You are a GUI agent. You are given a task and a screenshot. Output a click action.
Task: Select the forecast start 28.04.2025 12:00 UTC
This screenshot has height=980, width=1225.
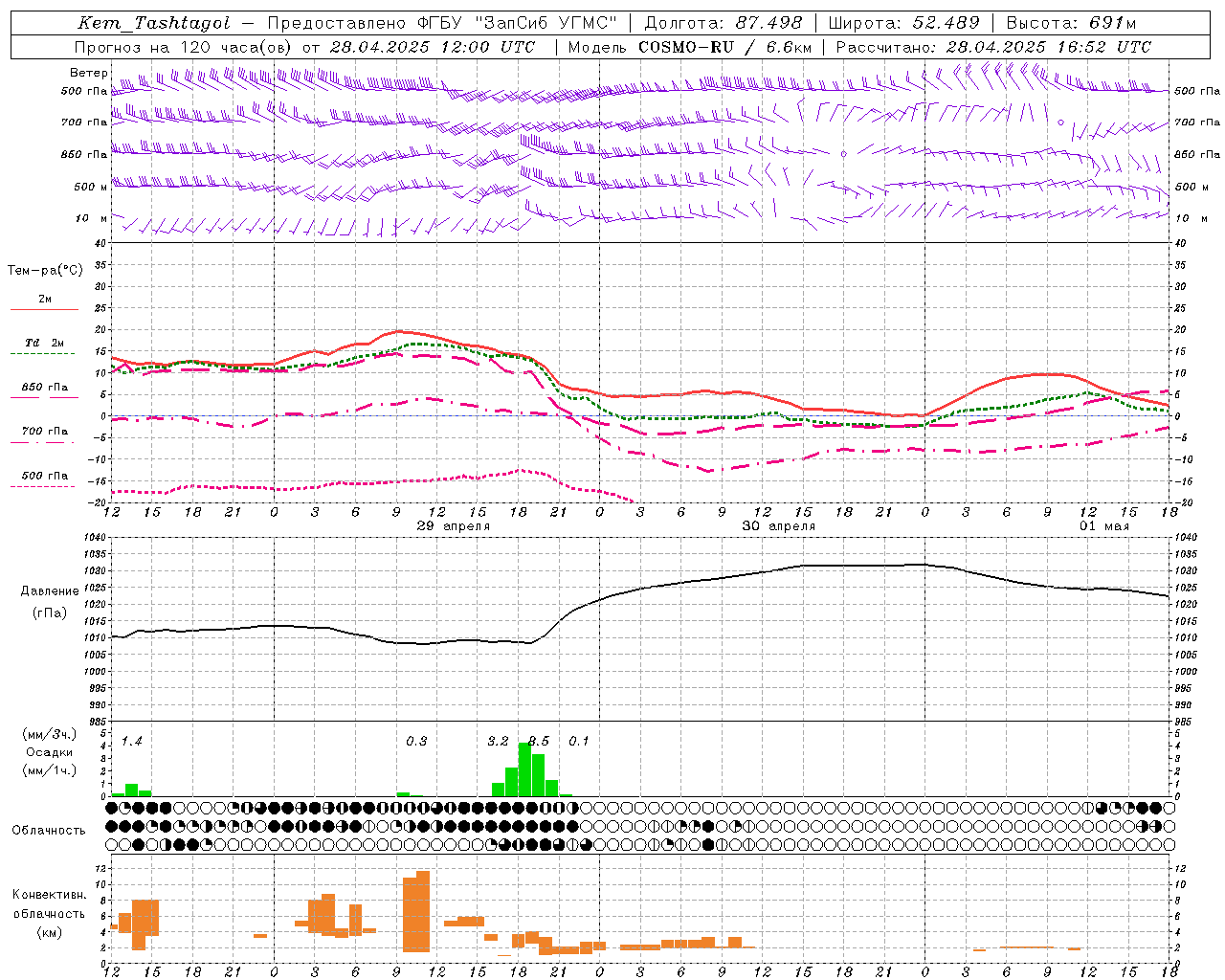[433, 46]
